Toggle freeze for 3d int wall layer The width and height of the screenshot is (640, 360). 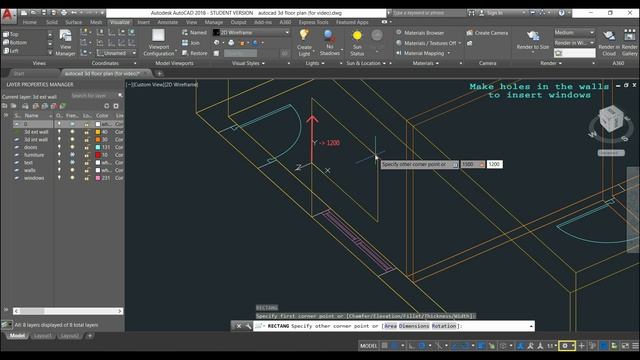72,140
